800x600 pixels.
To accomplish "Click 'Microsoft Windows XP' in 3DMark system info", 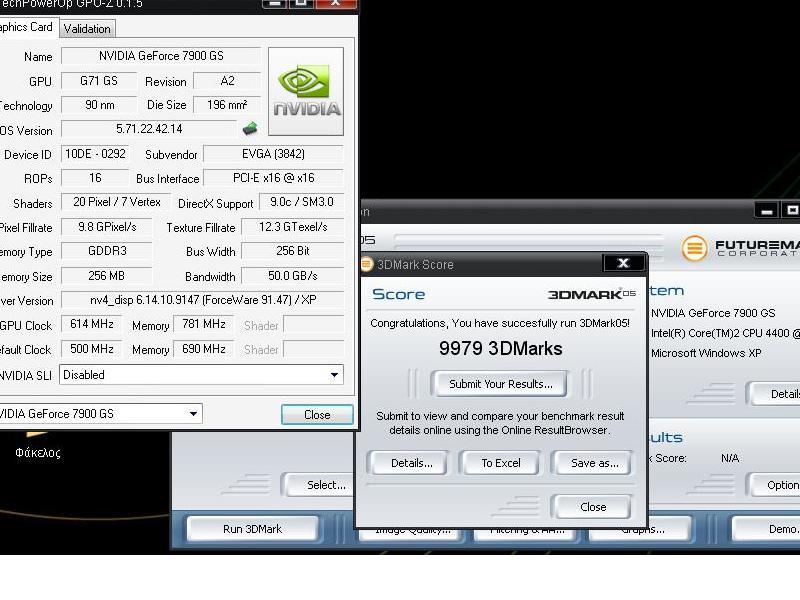I will click(706, 353).
